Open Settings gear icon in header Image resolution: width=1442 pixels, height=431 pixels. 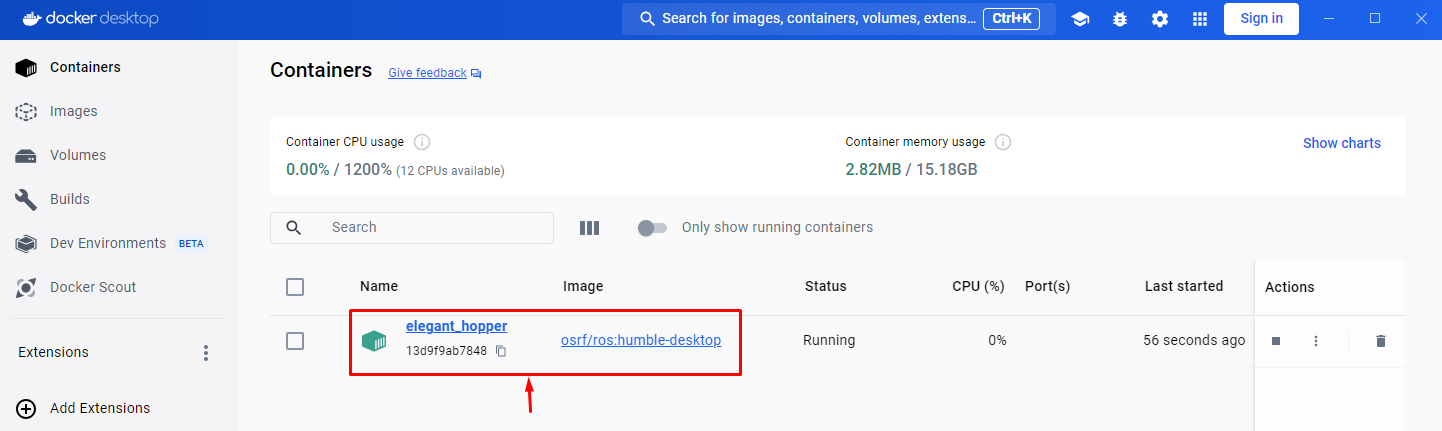[1160, 19]
